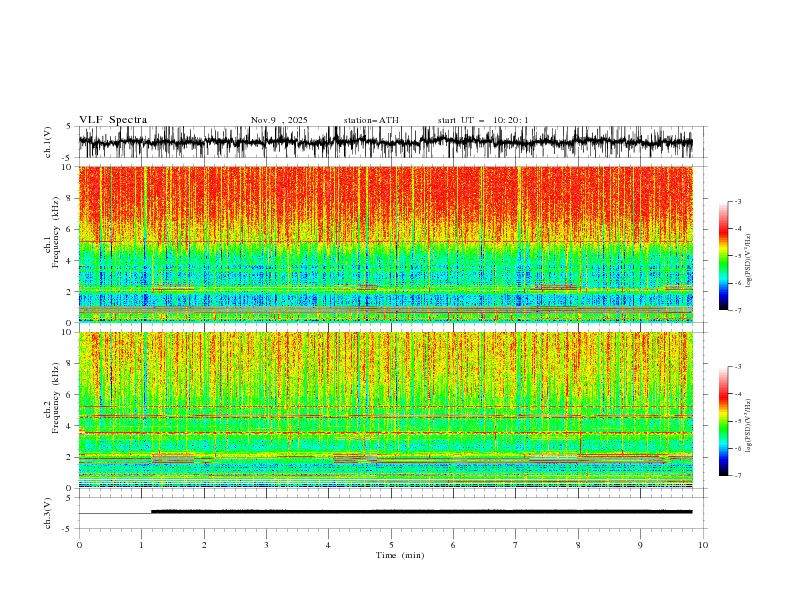
Task: Click the time axis tick label "1"
Action: point(141,545)
